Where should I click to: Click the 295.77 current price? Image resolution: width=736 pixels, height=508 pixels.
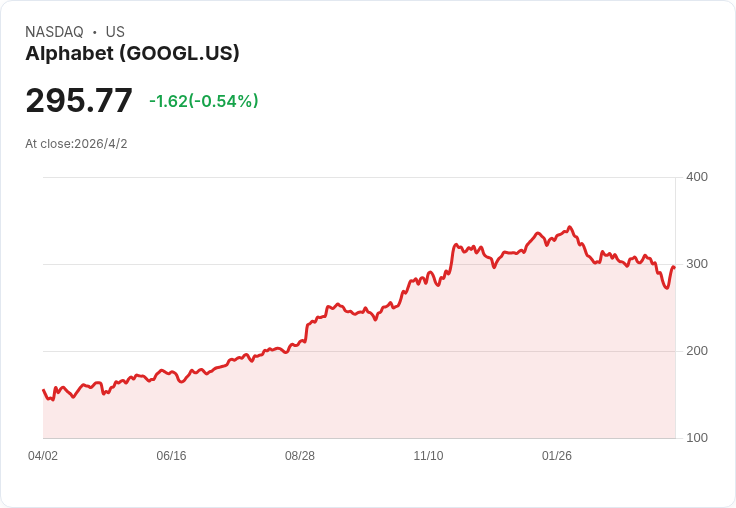(x=79, y=101)
